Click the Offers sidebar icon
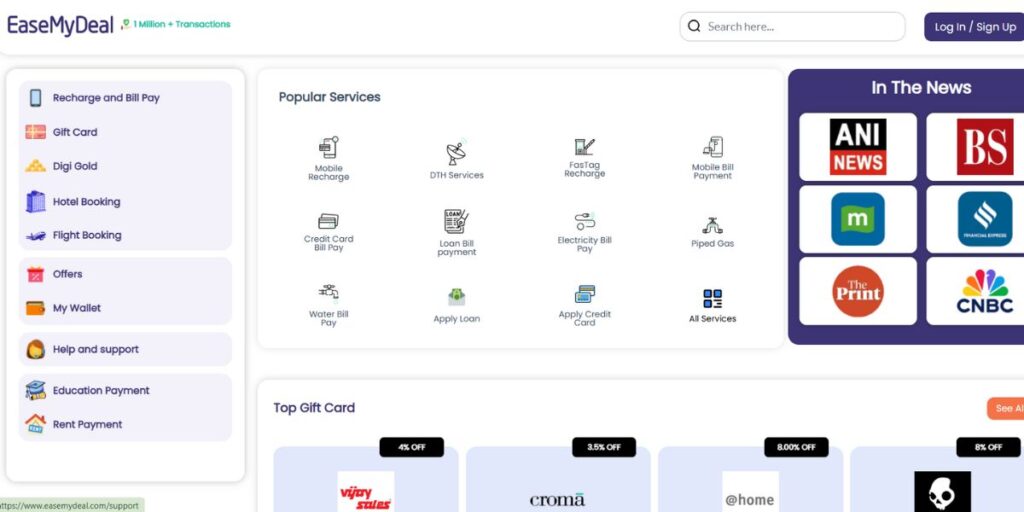 [35, 274]
